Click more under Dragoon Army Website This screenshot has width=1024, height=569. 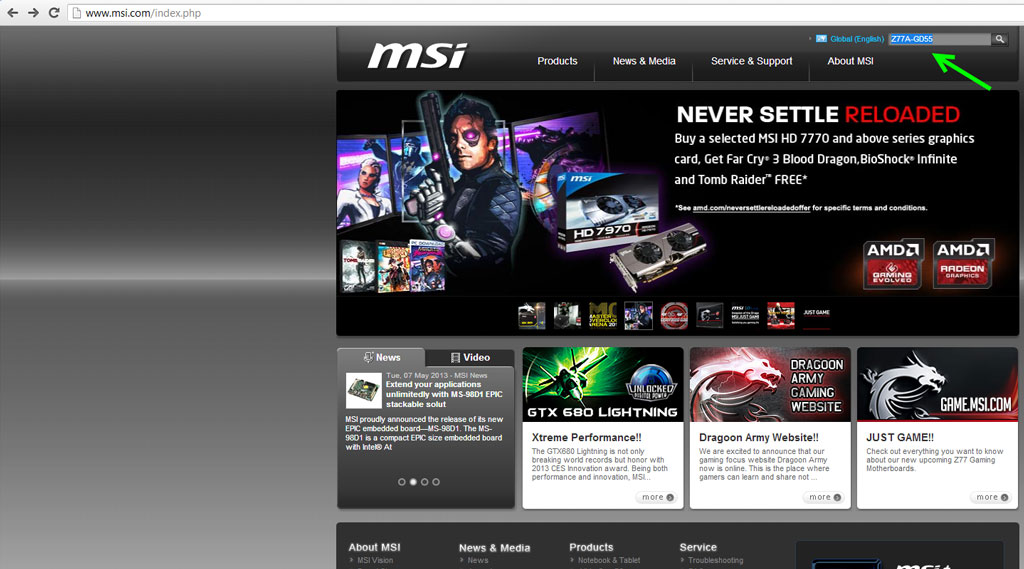(x=824, y=497)
